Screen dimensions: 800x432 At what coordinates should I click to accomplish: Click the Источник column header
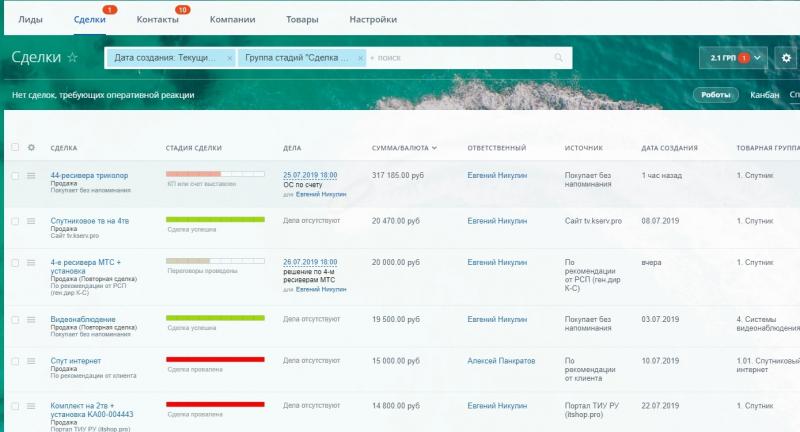tap(584, 148)
